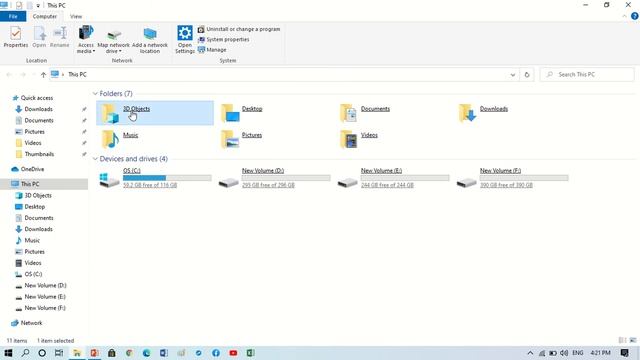The height and width of the screenshot is (360, 640).
Task: Open the 3D Objects folder icon
Action: 110,113
